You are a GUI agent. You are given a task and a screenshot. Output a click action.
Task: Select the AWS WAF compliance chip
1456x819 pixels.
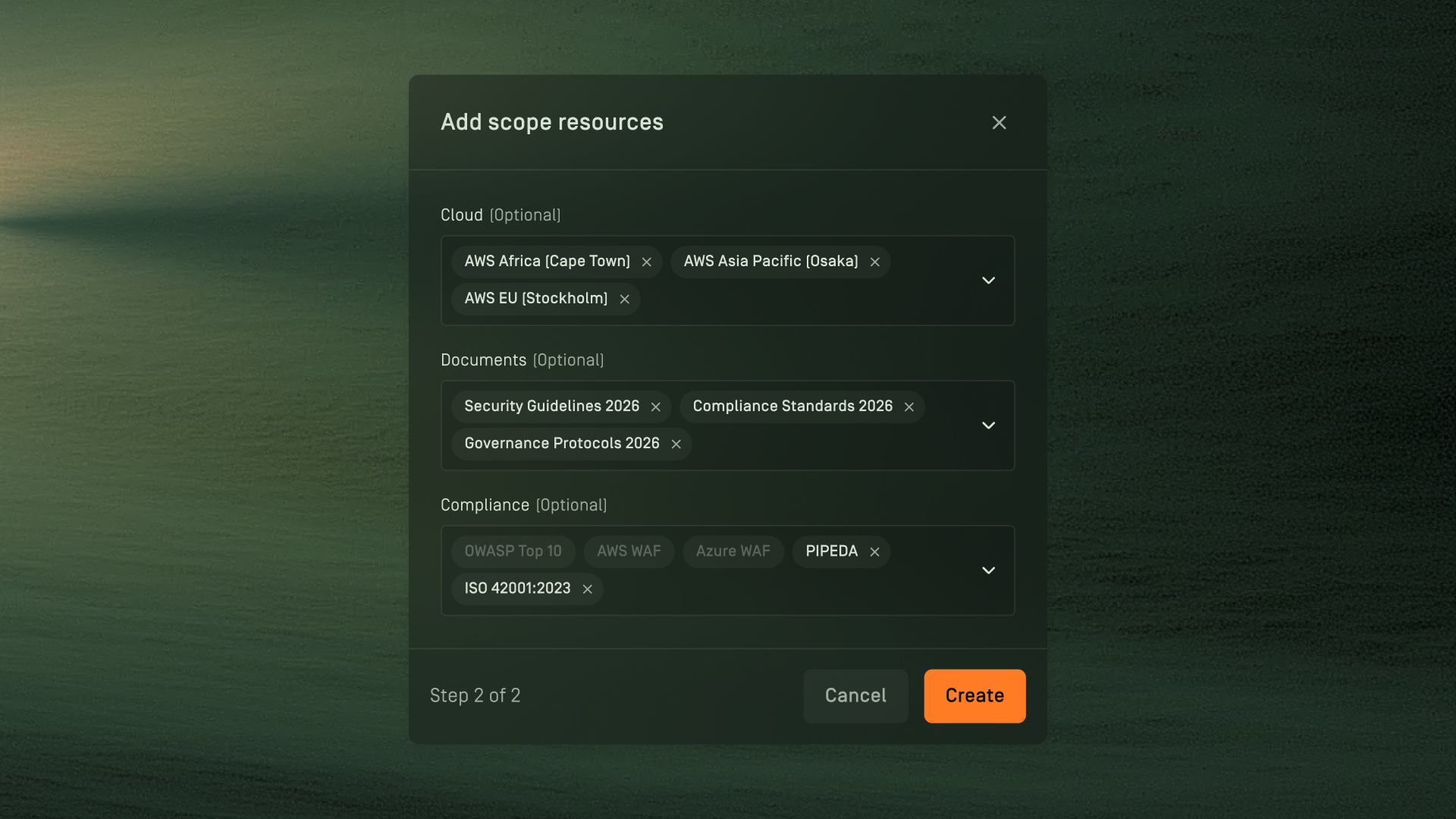pos(629,551)
